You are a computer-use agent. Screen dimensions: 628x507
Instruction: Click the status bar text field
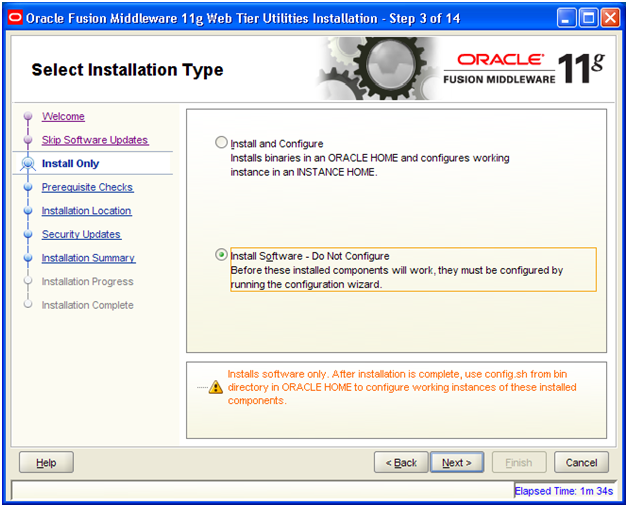point(263,490)
